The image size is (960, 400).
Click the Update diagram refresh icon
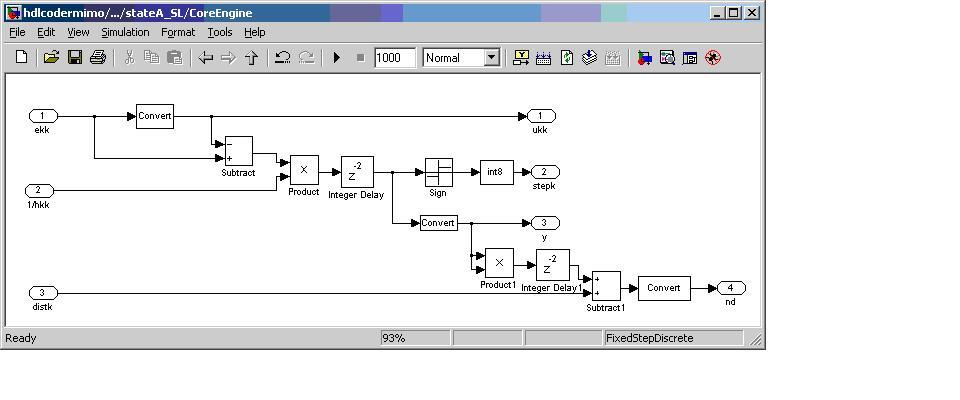(x=567, y=58)
